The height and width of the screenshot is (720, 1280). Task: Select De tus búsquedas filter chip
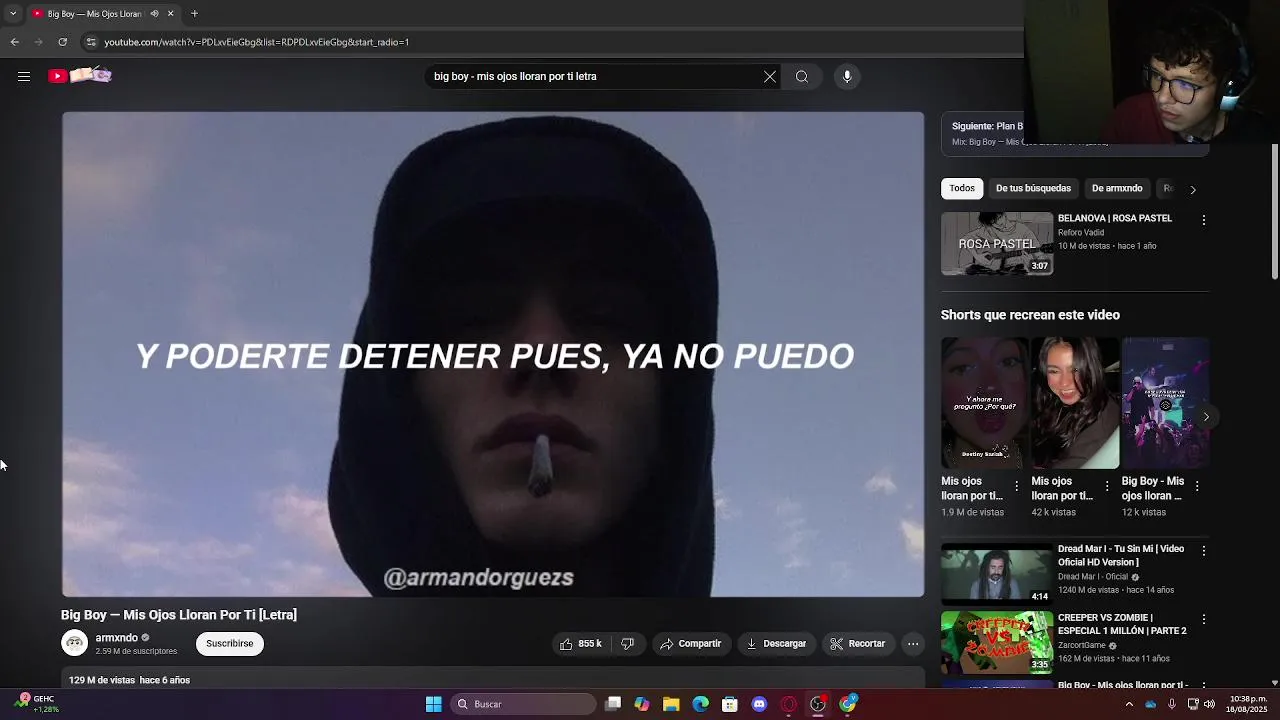click(1033, 188)
